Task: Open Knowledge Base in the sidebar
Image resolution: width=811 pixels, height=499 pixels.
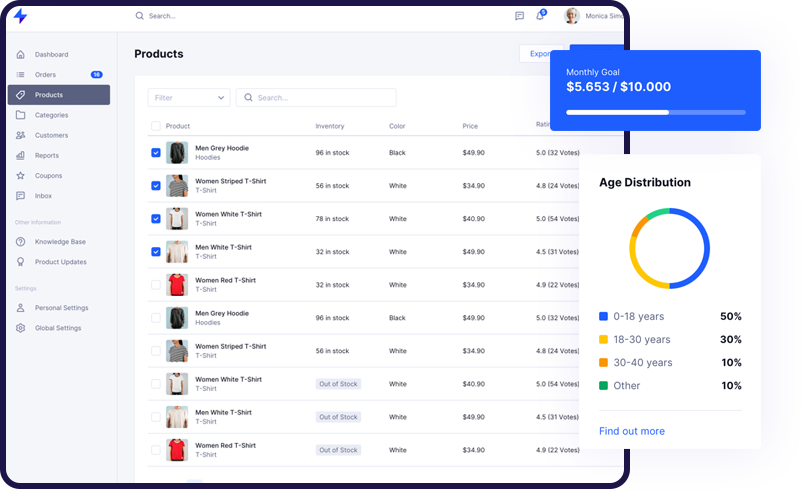Action: pos(59,241)
